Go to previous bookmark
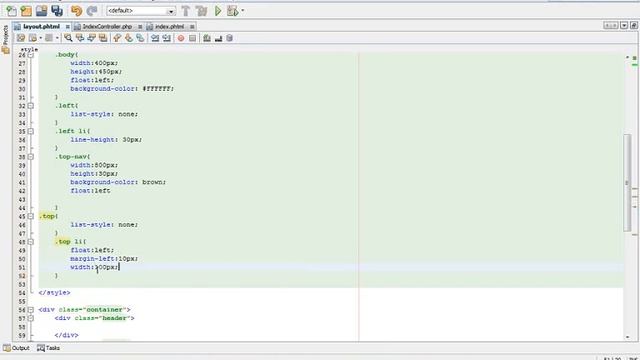 117,38
